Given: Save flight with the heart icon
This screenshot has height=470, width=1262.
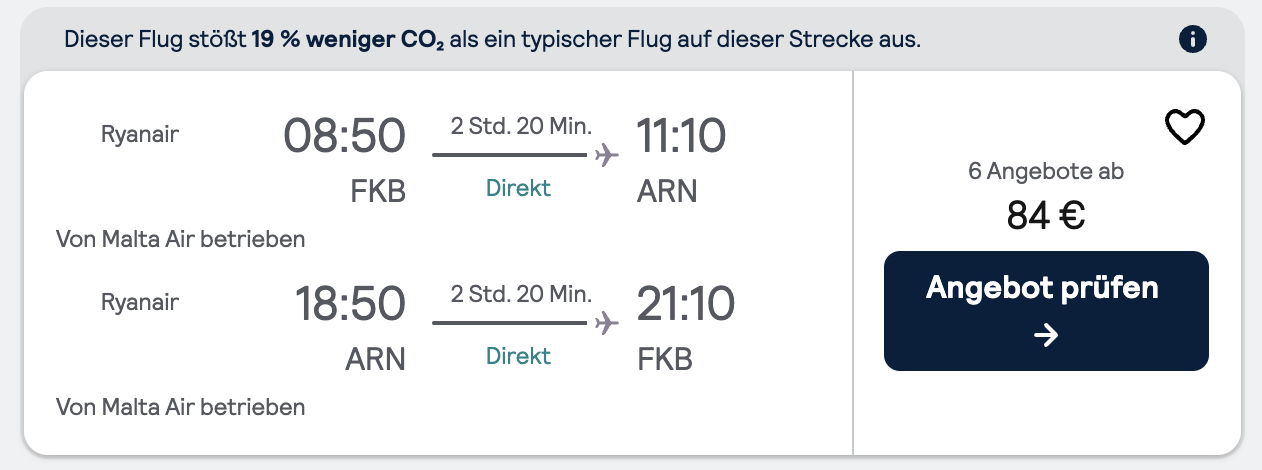Looking at the screenshot, I should [x=1186, y=127].
